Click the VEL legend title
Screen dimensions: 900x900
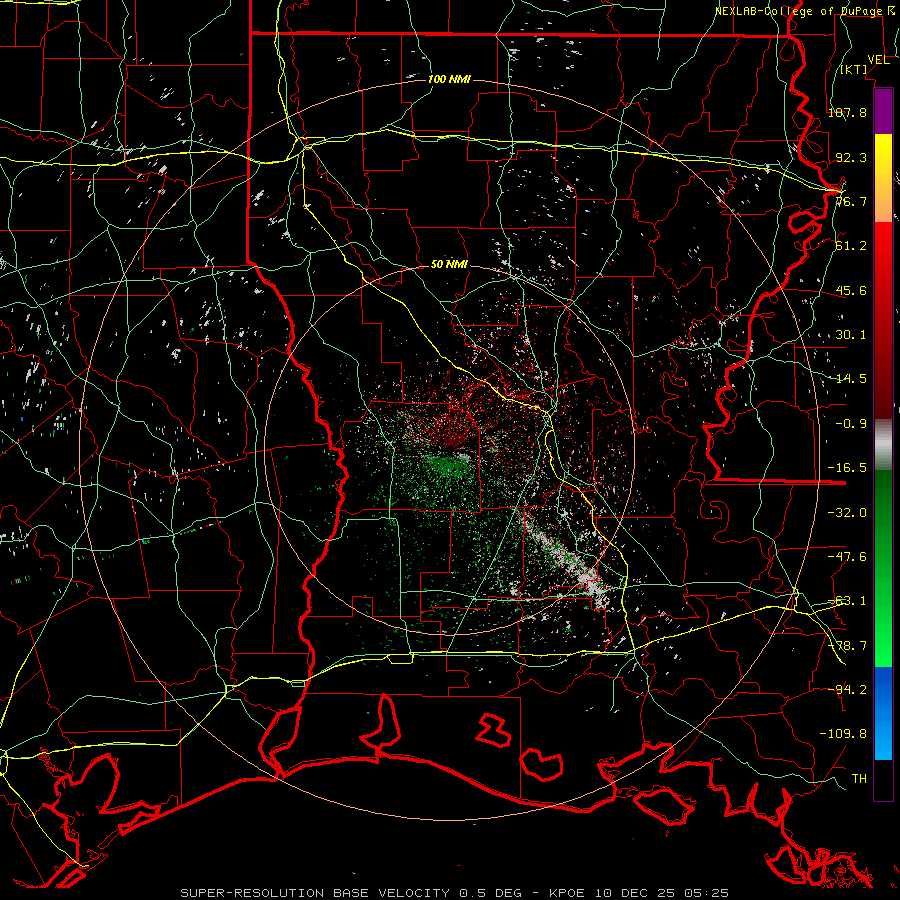(878, 60)
